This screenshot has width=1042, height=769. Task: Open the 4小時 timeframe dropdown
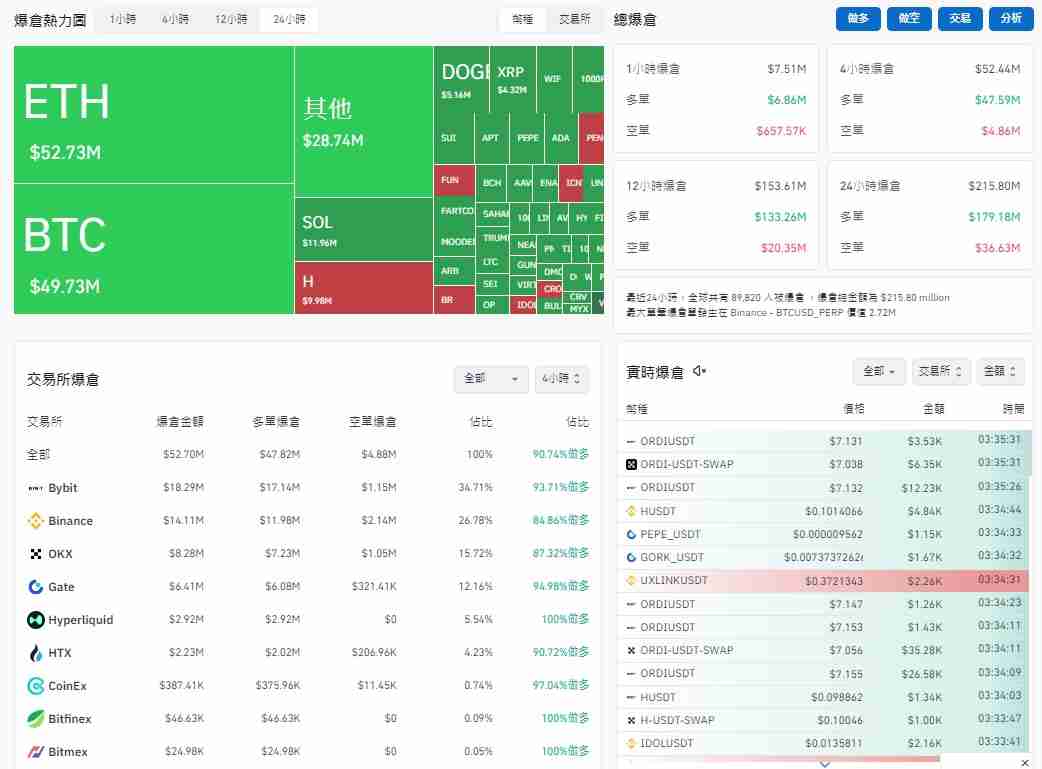pos(562,379)
